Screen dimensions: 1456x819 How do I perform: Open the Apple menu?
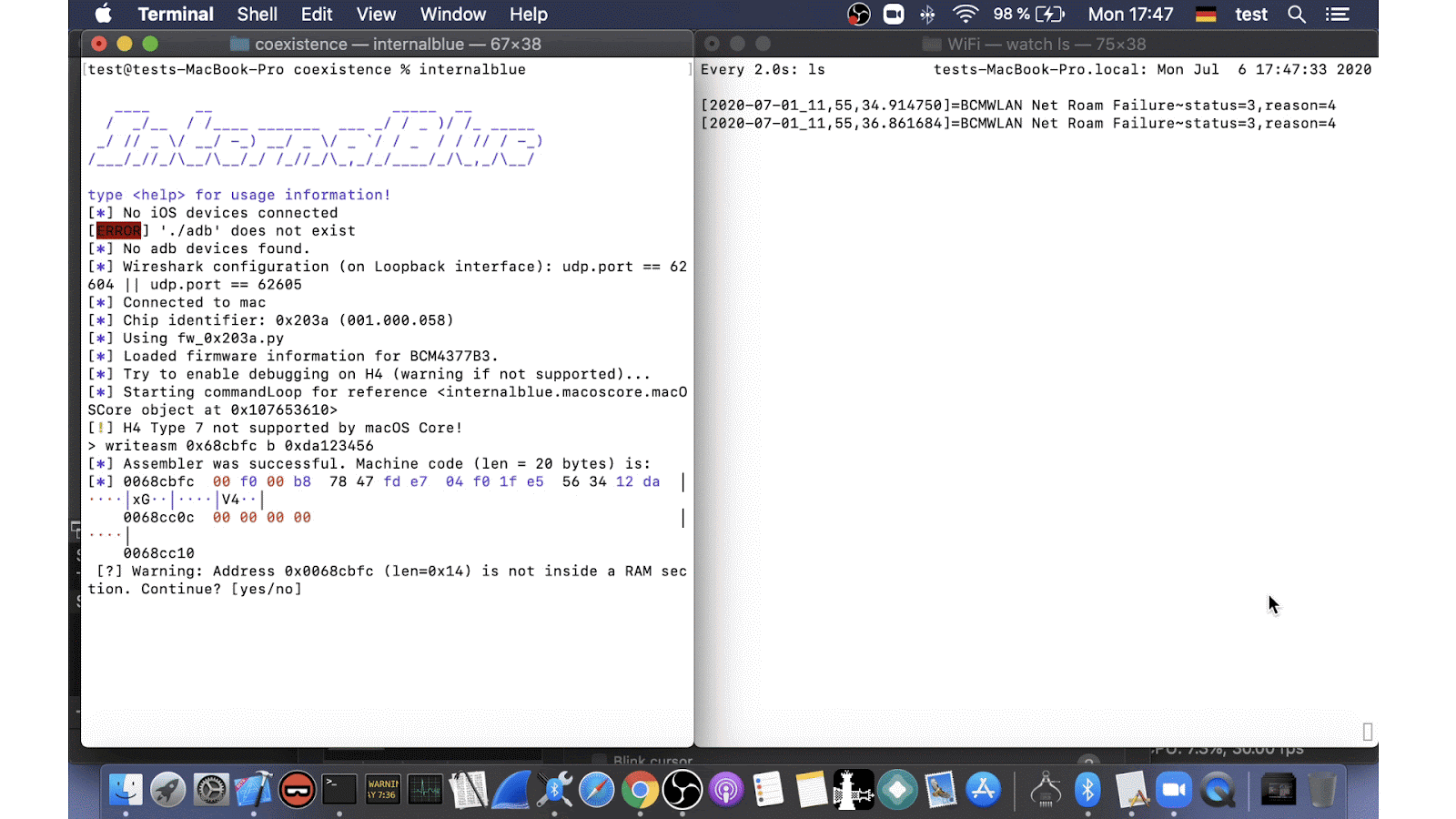[x=104, y=14]
